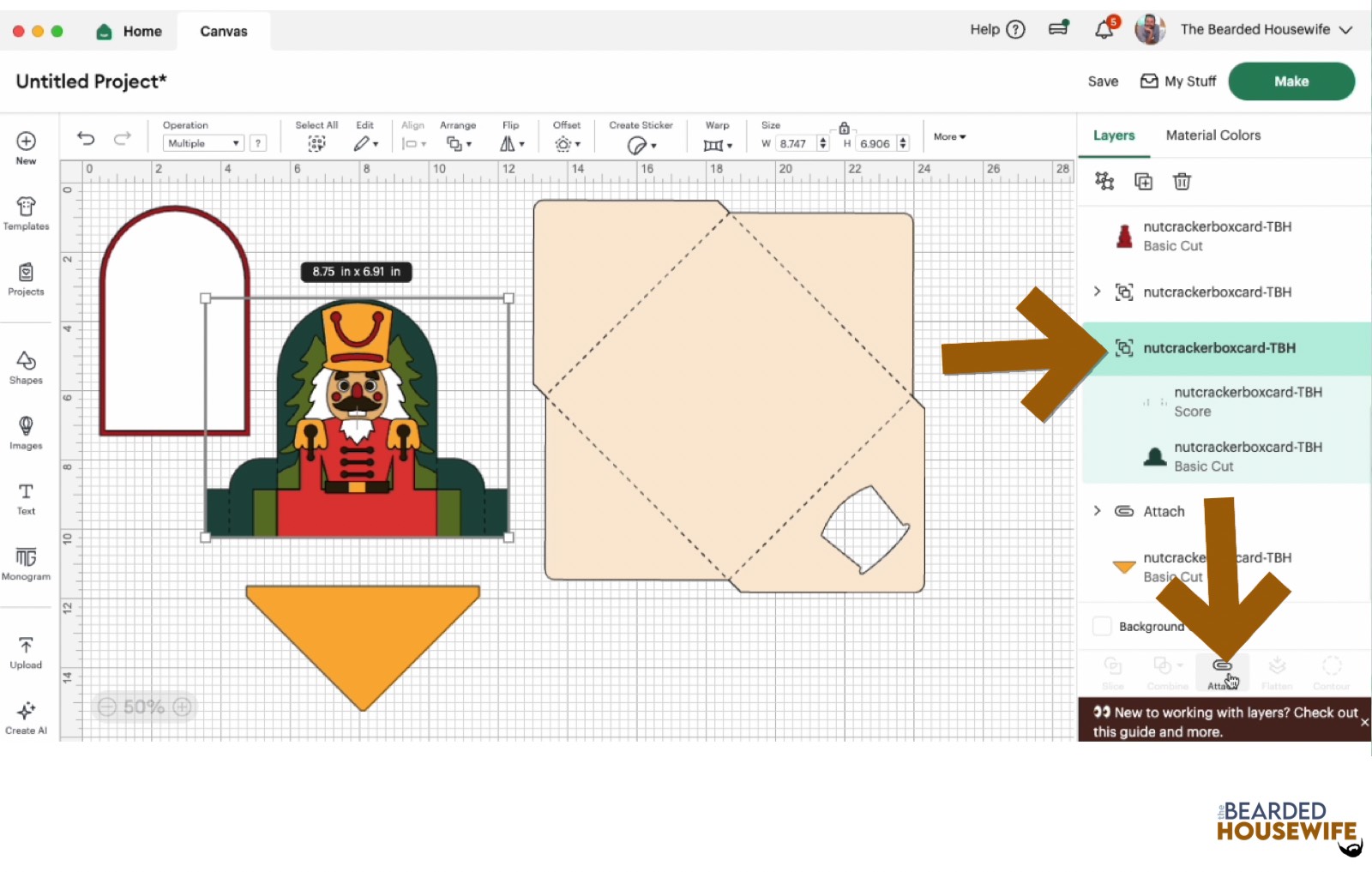Duplicate the selected layer

pyautogui.click(x=1143, y=181)
